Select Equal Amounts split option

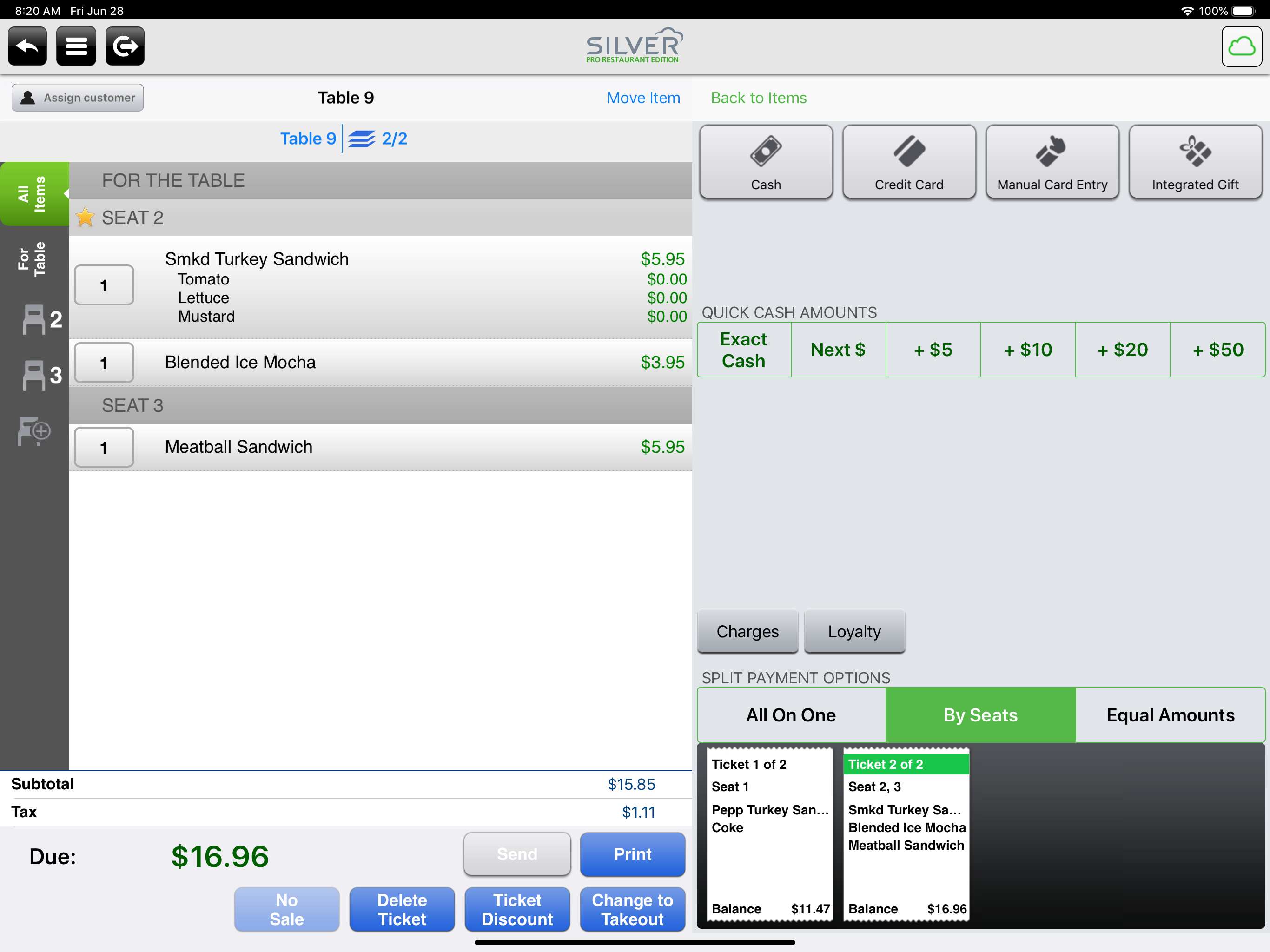(x=1170, y=715)
